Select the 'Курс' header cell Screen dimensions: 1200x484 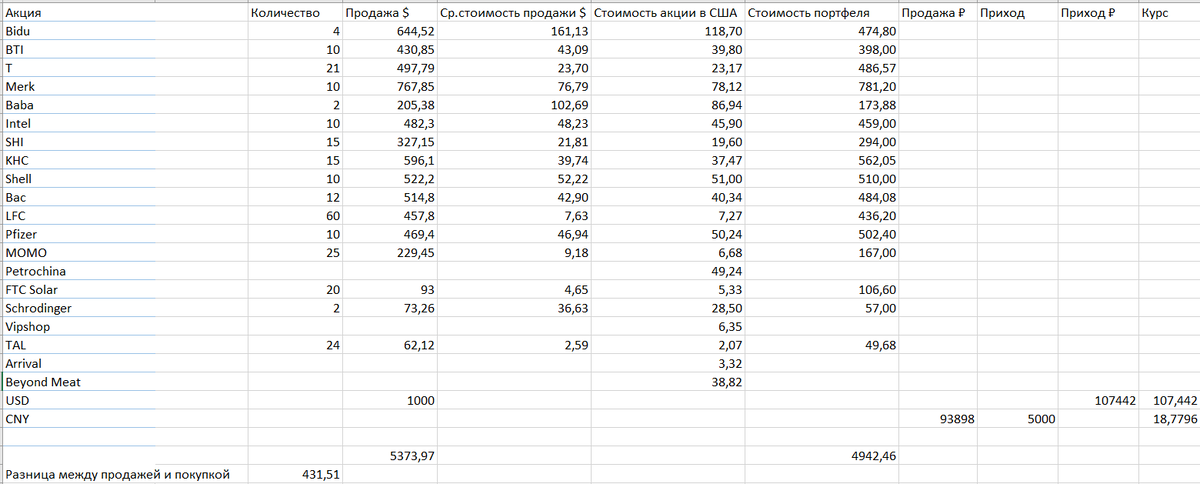[1168, 14]
